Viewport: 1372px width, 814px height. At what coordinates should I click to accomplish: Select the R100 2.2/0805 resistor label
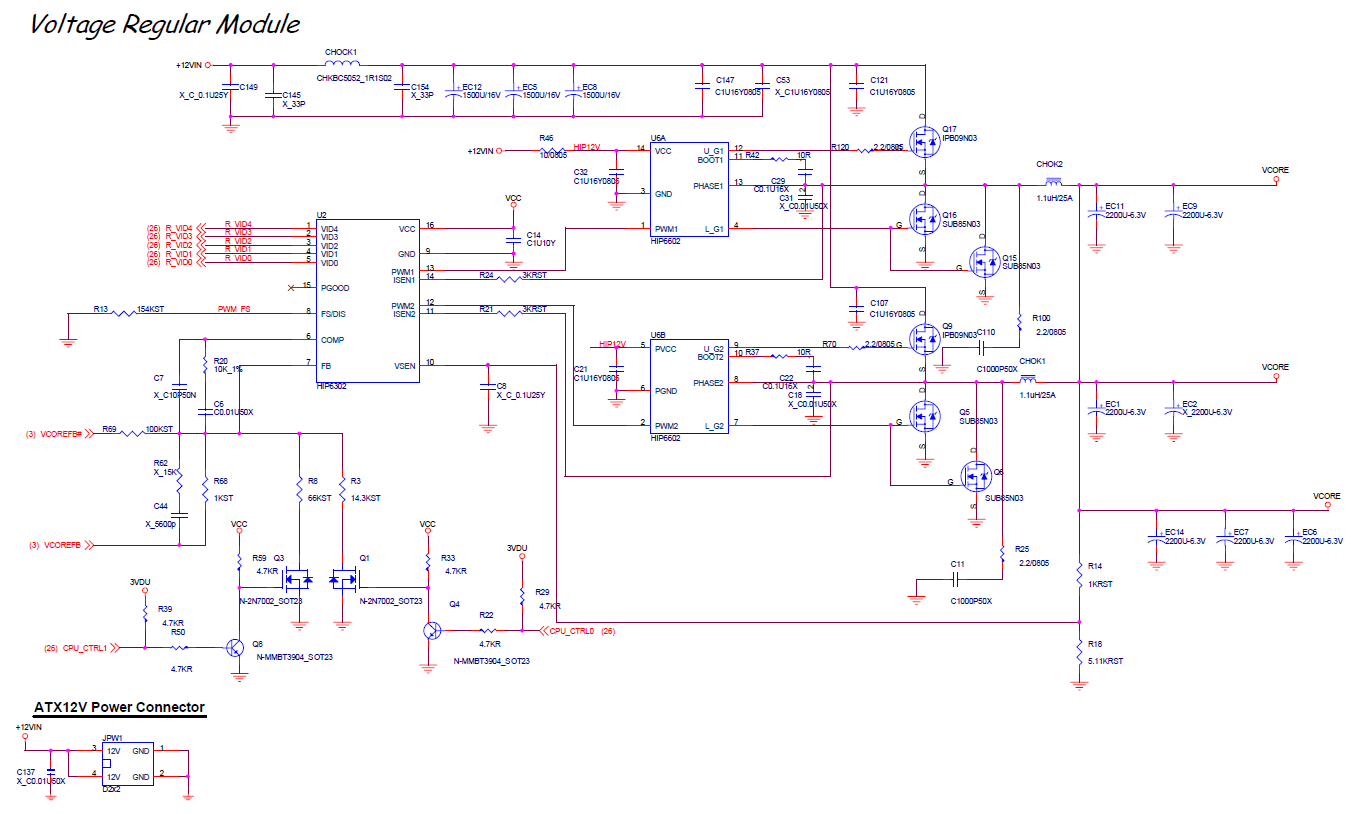1048,324
